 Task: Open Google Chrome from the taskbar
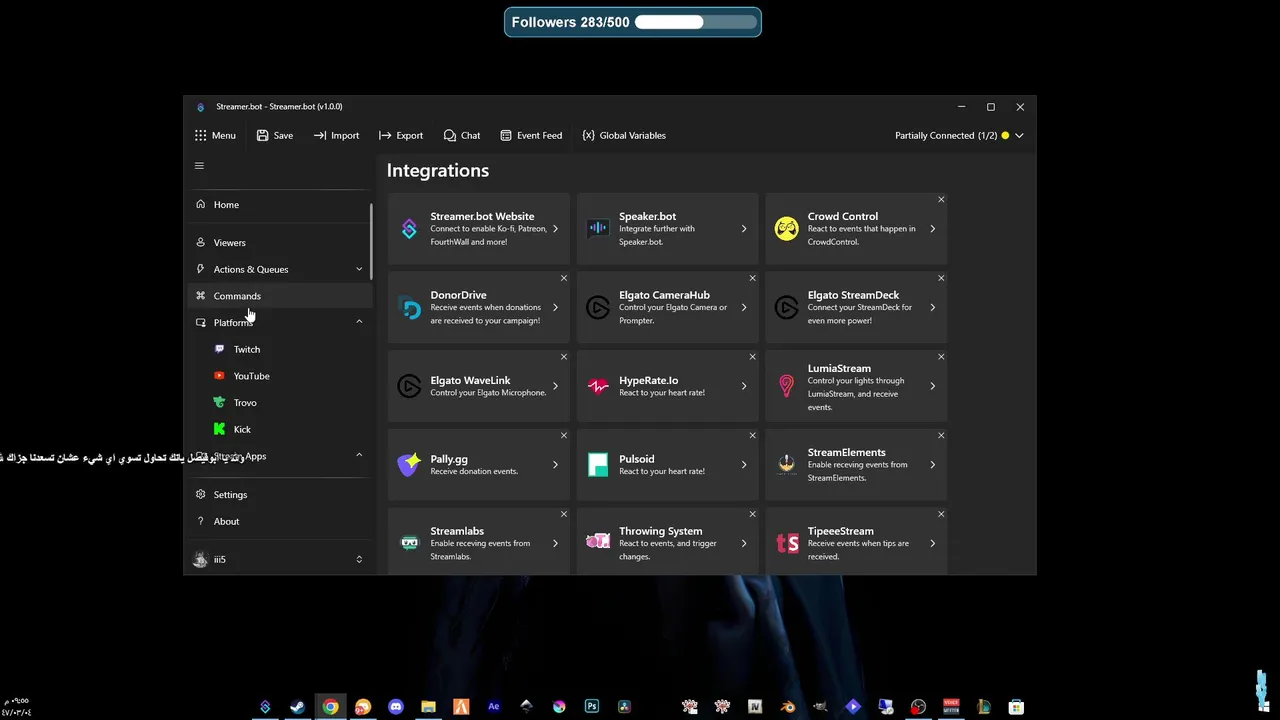(x=330, y=707)
